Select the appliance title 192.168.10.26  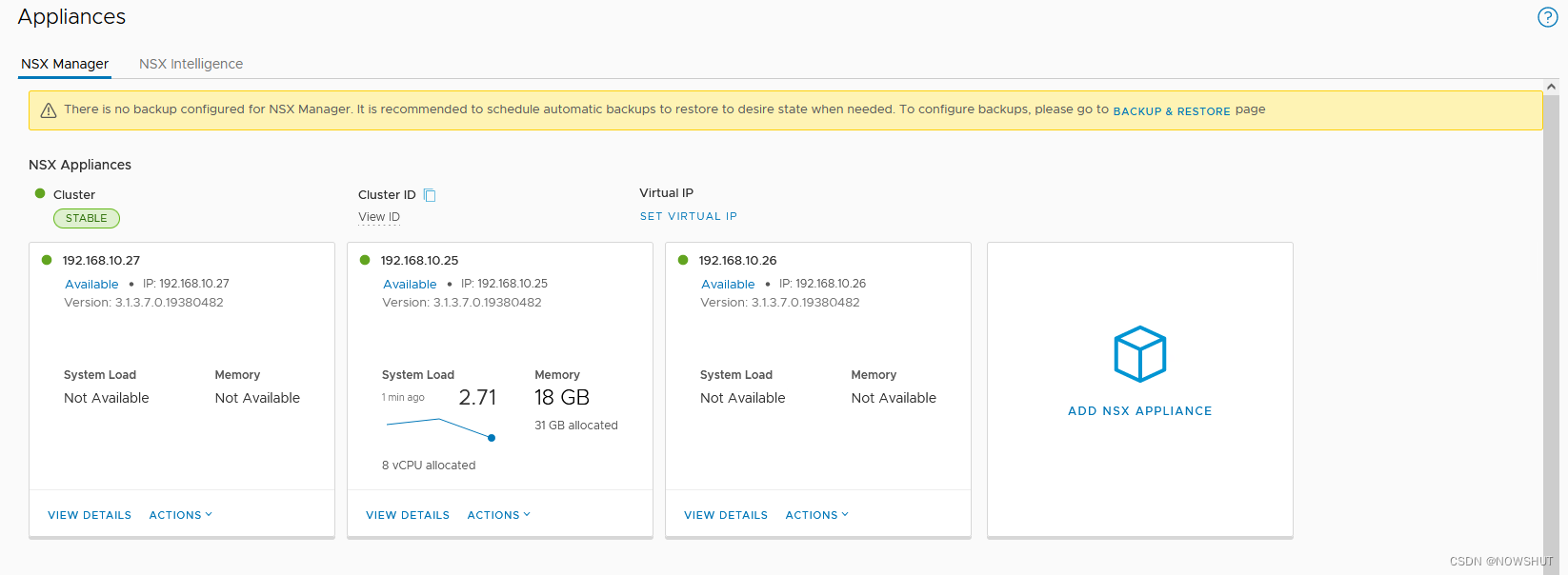[737, 260]
